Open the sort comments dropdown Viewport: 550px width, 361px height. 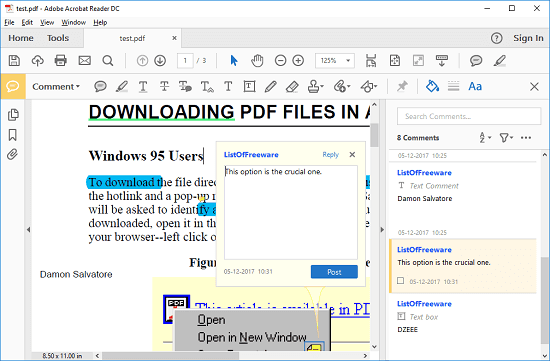[x=485, y=138]
